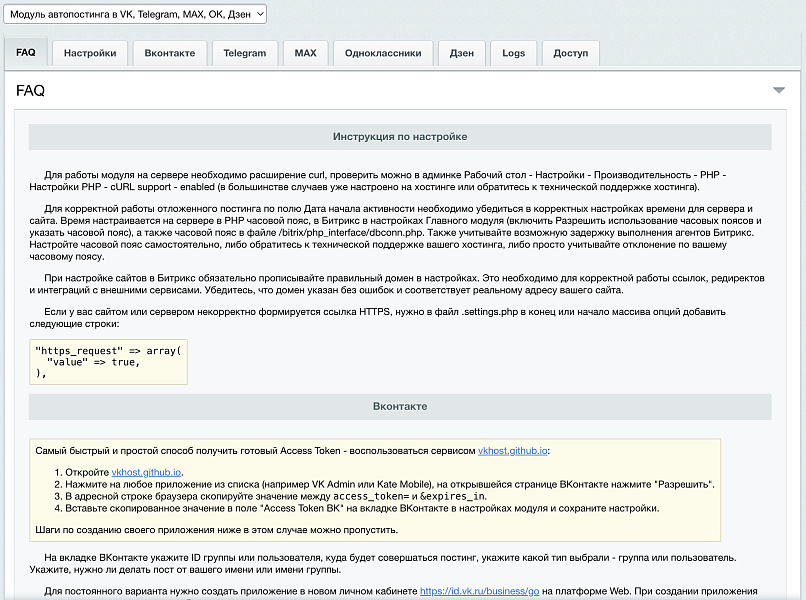Open the Одноклассники tab
The height and width of the screenshot is (600, 806).
(383, 53)
